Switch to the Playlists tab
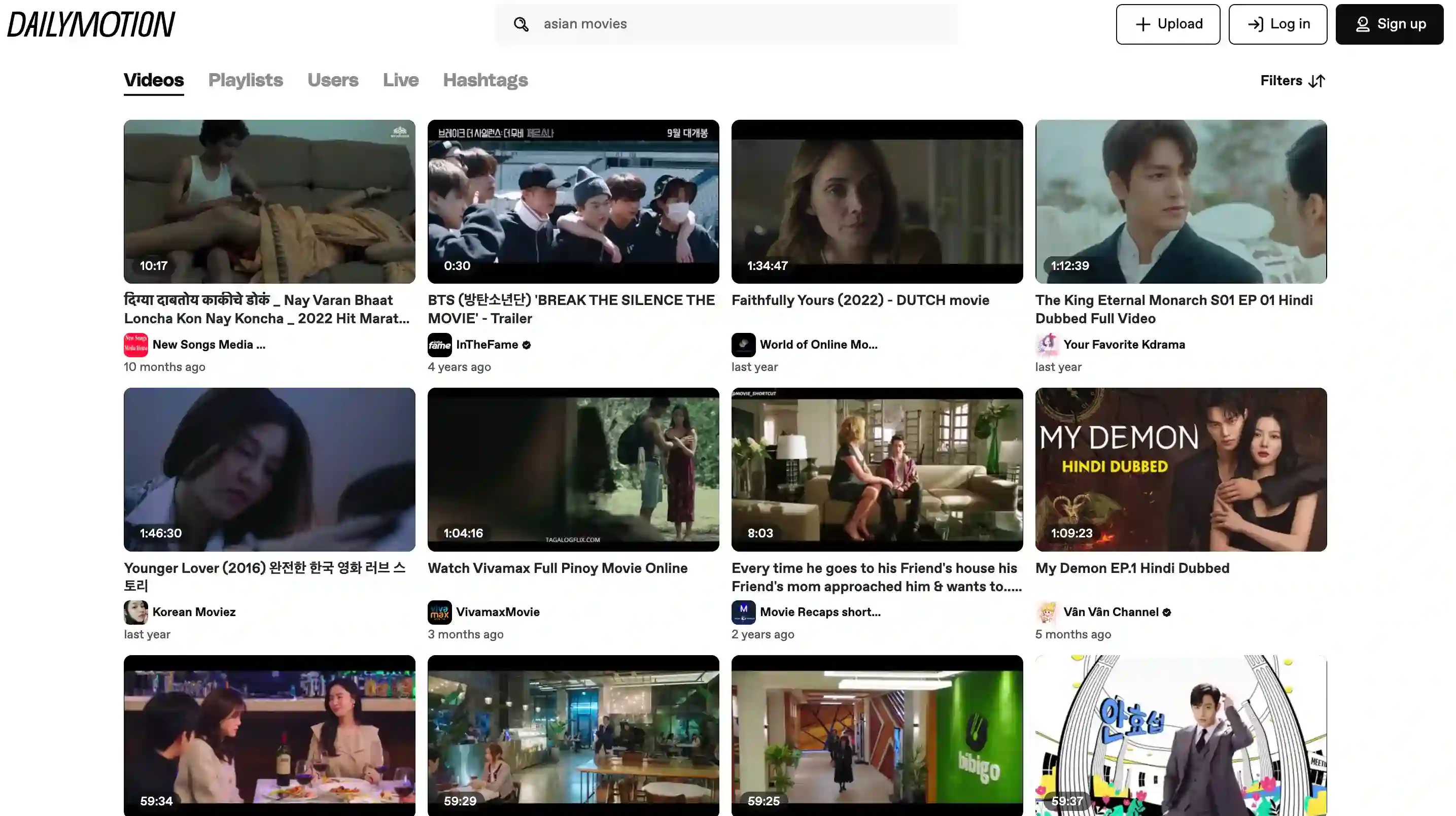Screen dimensions: 1456x816 pyautogui.click(x=246, y=80)
